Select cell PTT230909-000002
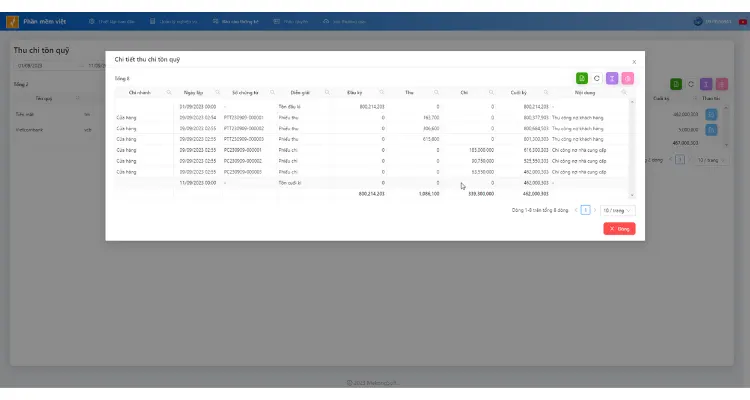This screenshot has width=750, height=400. pyautogui.click(x=243, y=129)
